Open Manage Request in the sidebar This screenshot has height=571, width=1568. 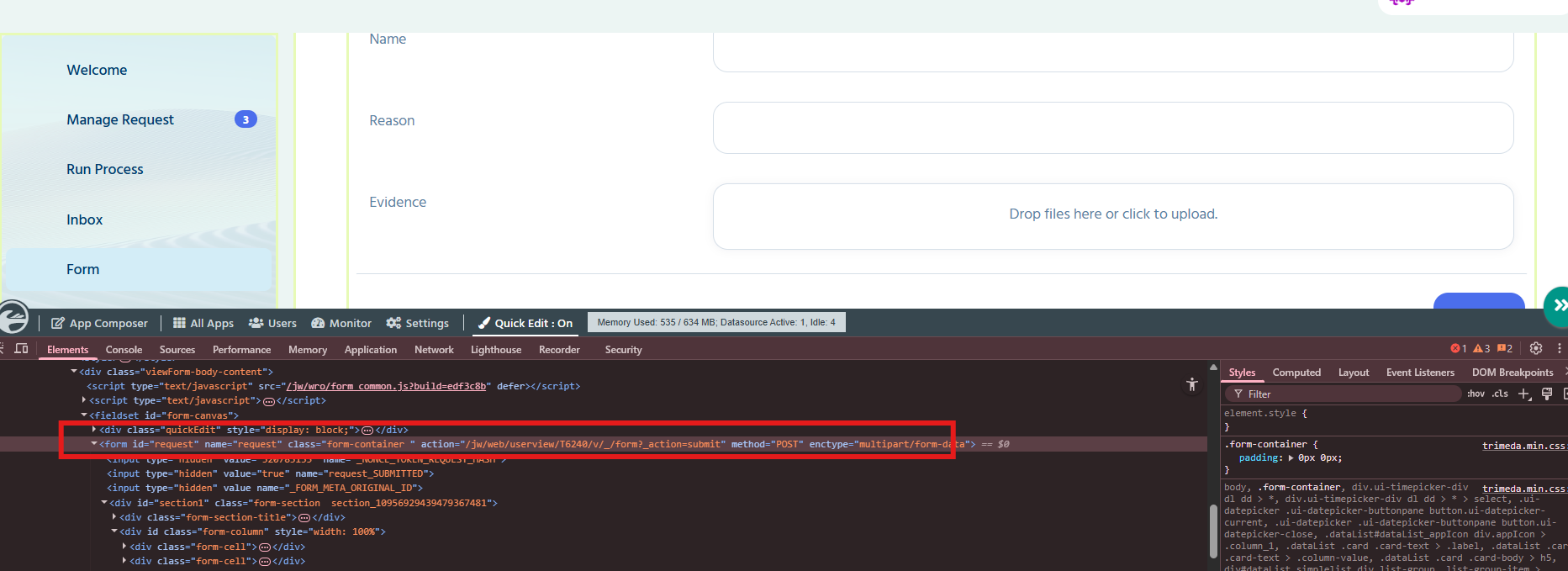120,119
